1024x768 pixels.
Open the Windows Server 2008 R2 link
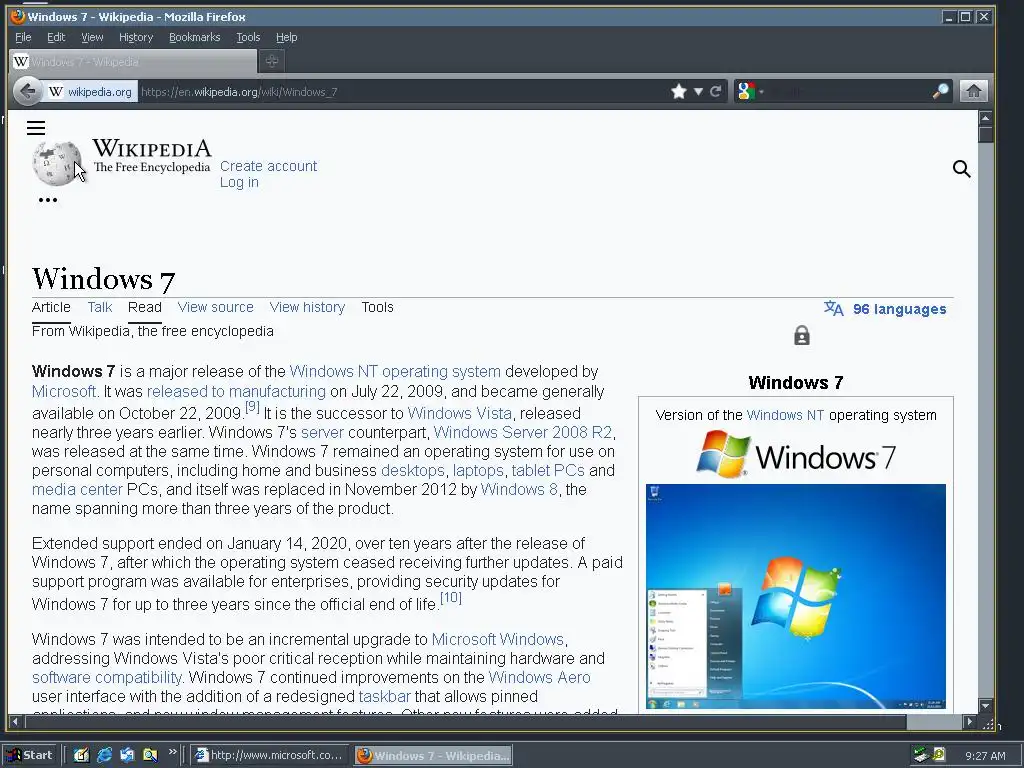pos(523,432)
